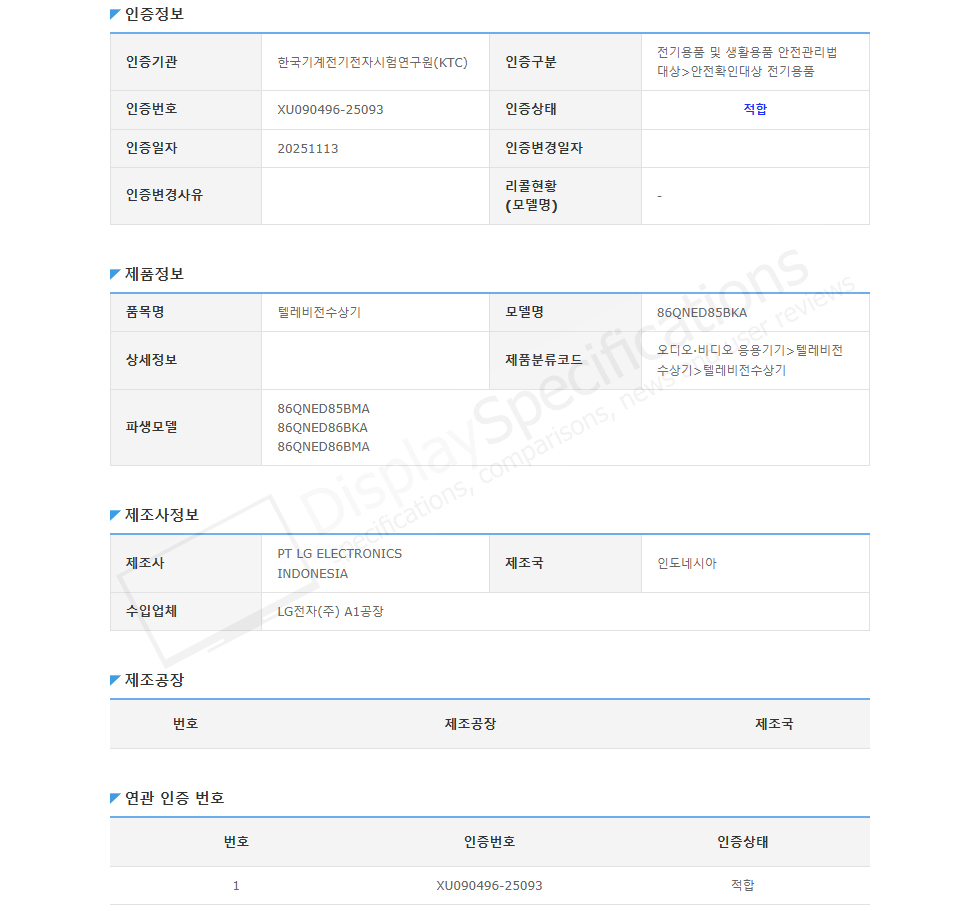
Task: Click the blue marker beside 제조사정보 heading
Action: click(x=115, y=515)
